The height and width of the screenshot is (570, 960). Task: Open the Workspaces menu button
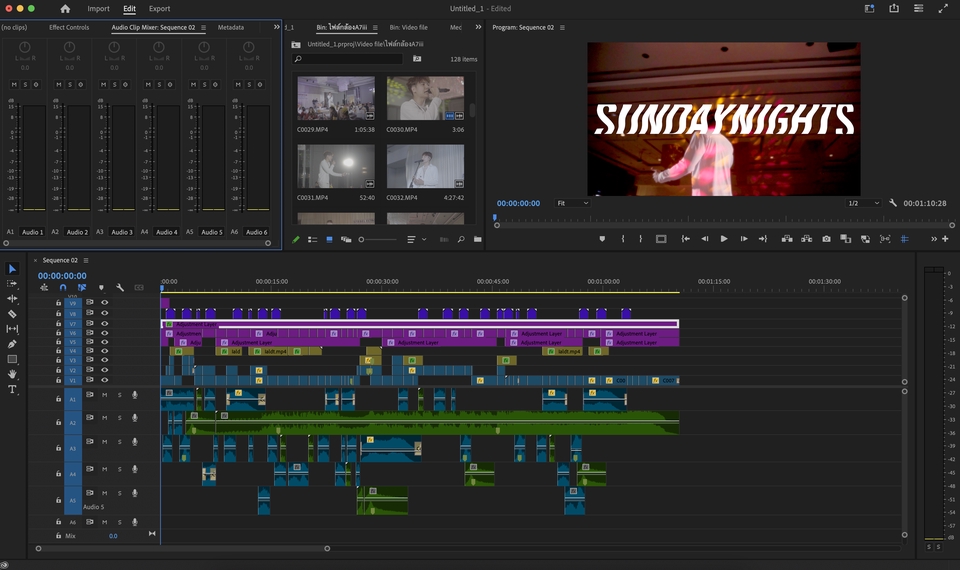[x=869, y=9]
